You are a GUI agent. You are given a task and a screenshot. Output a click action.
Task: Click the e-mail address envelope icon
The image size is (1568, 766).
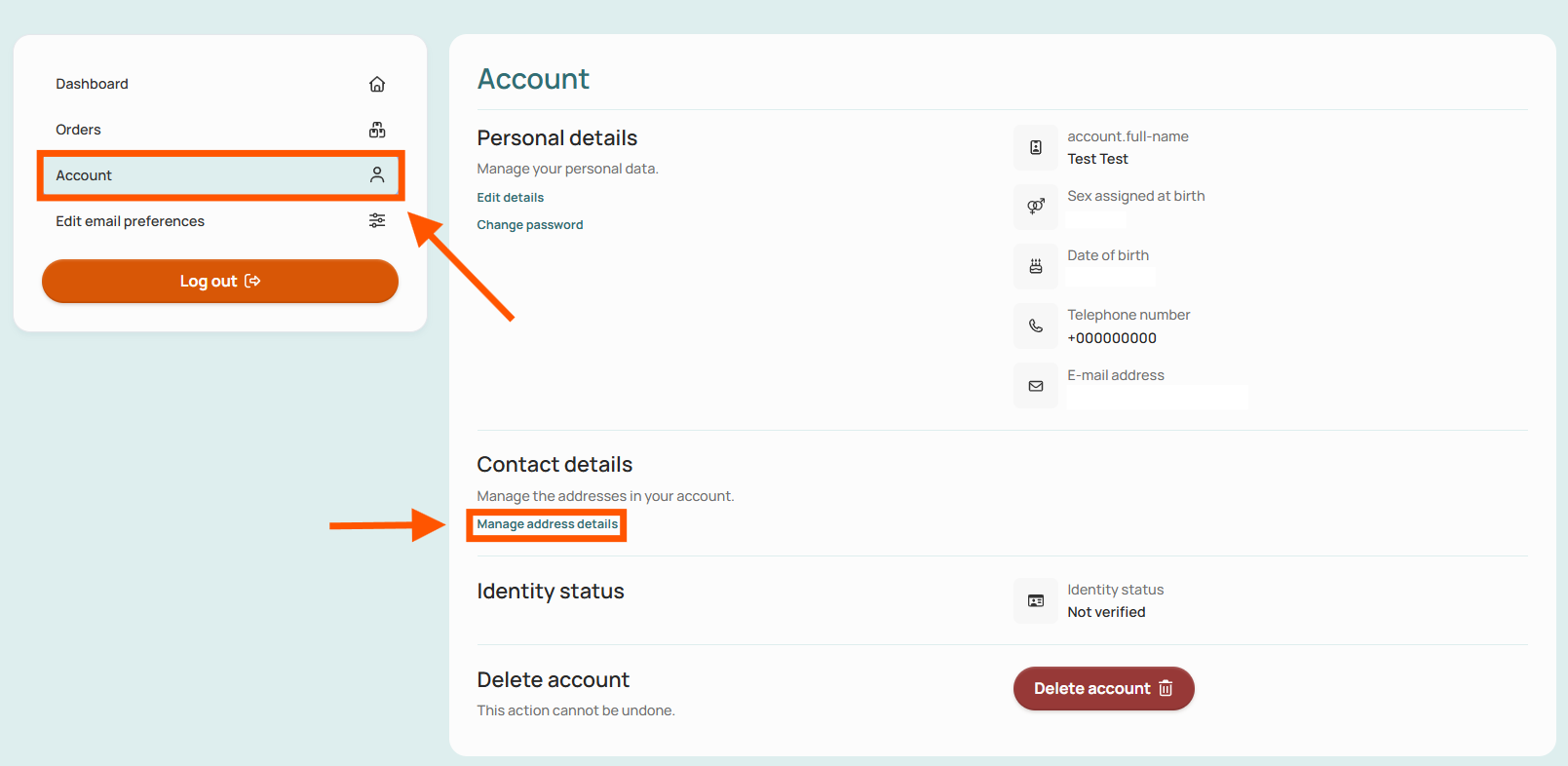[1036, 386]
